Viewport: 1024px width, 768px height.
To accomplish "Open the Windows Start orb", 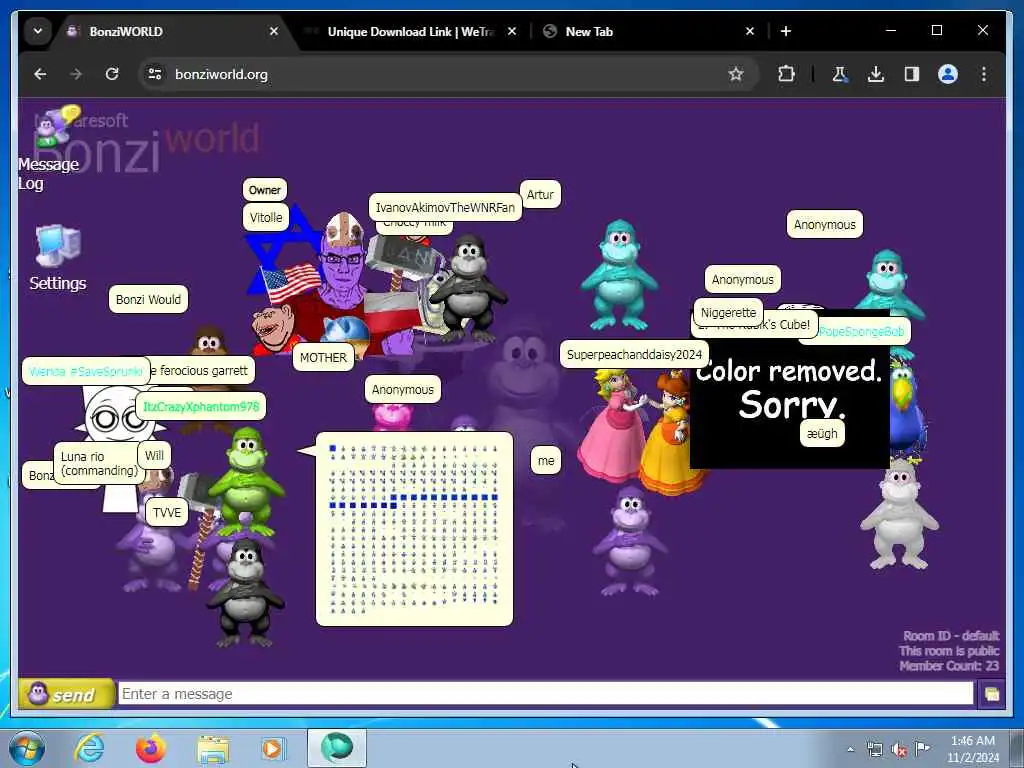I will tap(27, 748).
